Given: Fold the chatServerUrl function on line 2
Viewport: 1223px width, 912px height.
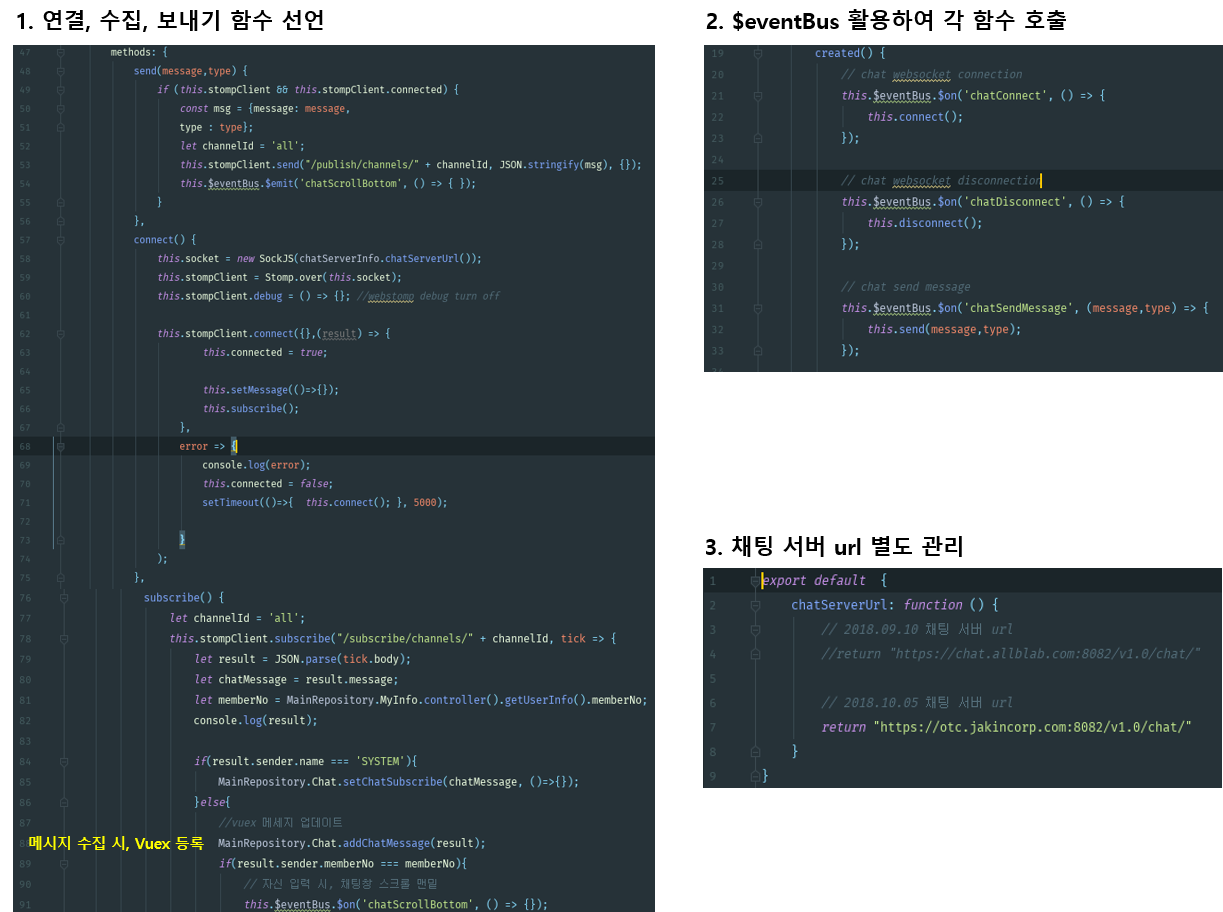Looking at the screenshot, I should 755,605.
